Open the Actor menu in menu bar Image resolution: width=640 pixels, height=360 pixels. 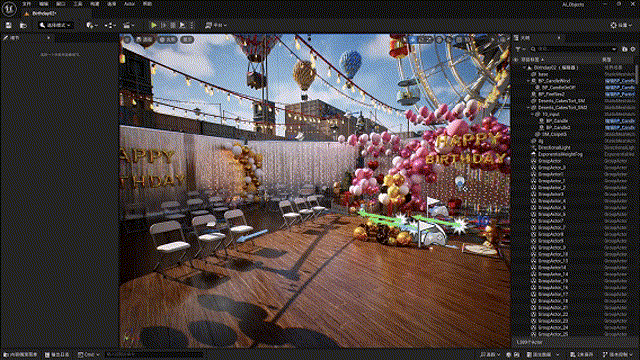pyautogui.click(x=129, y=4)
